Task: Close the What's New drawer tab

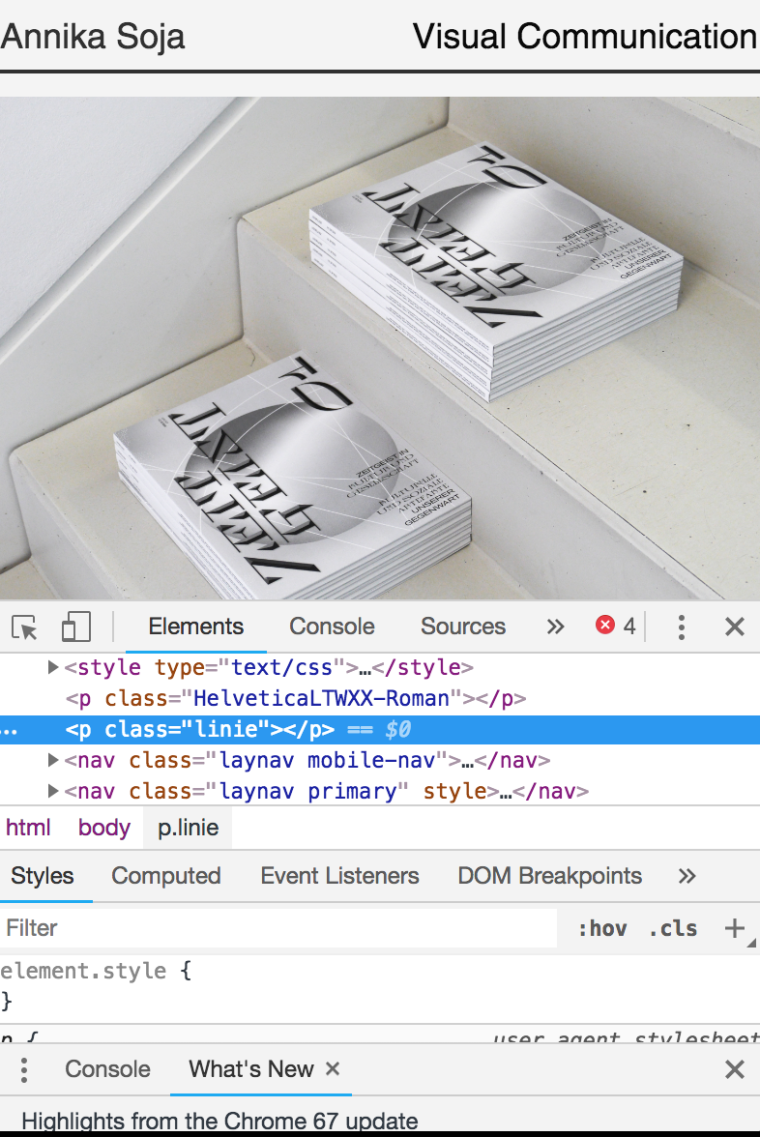Action: (x=333, y=1069)
